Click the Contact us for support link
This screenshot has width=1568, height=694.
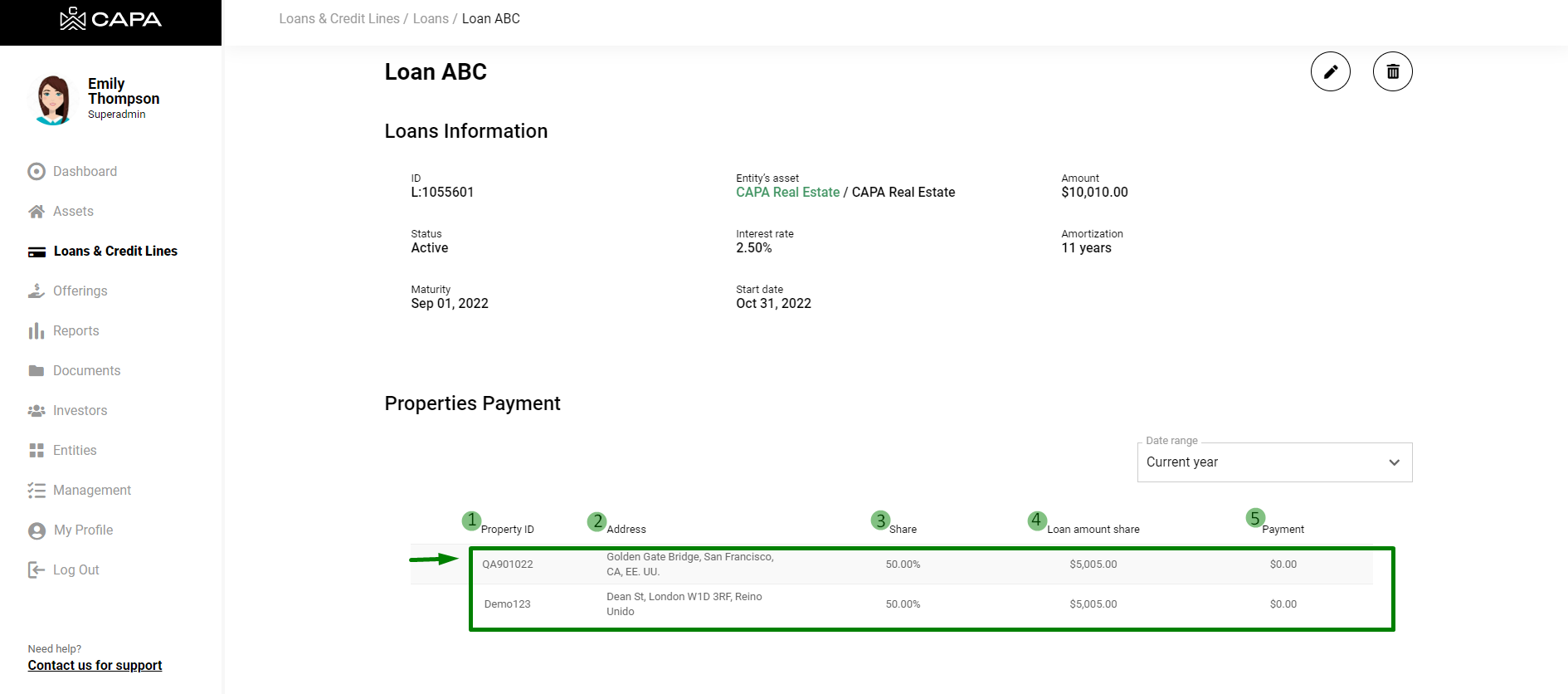pyautogui.click(x=95, y=666)
